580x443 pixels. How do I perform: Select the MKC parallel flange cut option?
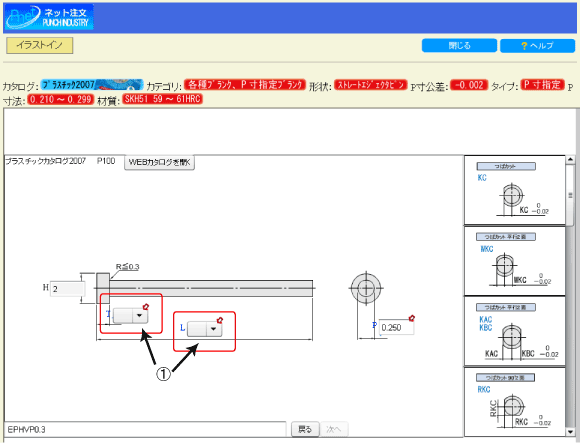click(x=515, y=261)
